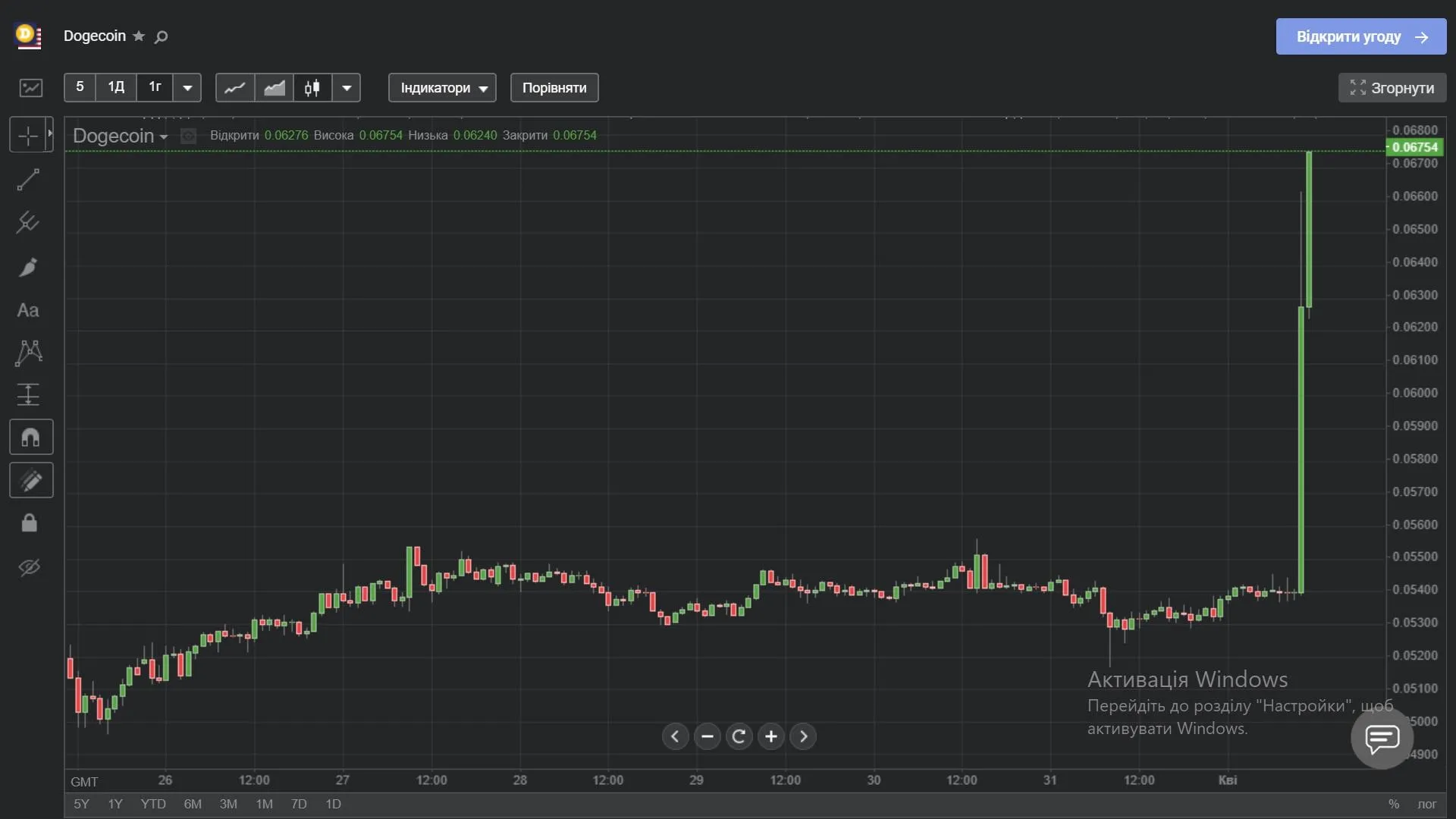
Task: Select the crosshair cursor tool
Action: click(28, 136)
